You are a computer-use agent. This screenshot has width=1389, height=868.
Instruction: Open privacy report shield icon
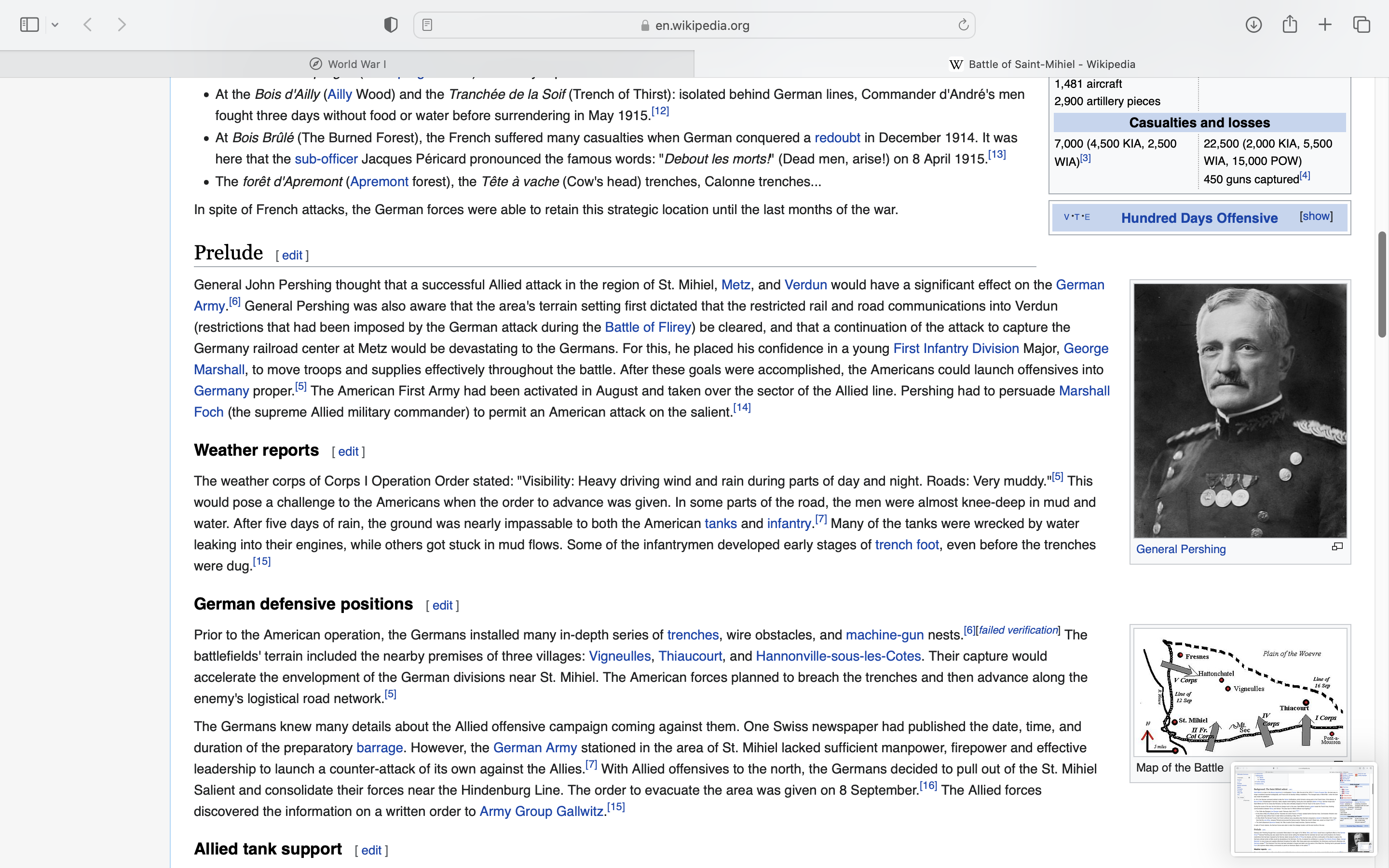pyautogui.click(x=390, y=25)
